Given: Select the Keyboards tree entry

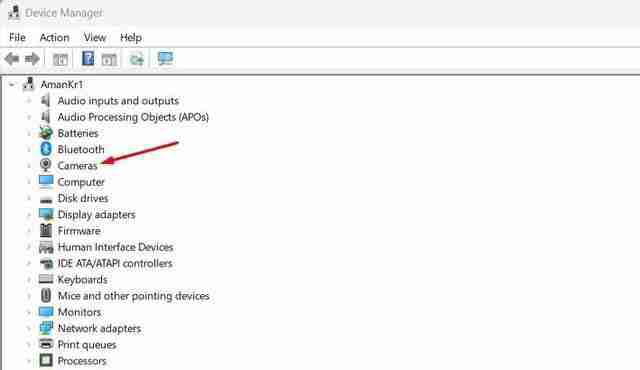Looking at the screenshot, I should pos(82,279).
